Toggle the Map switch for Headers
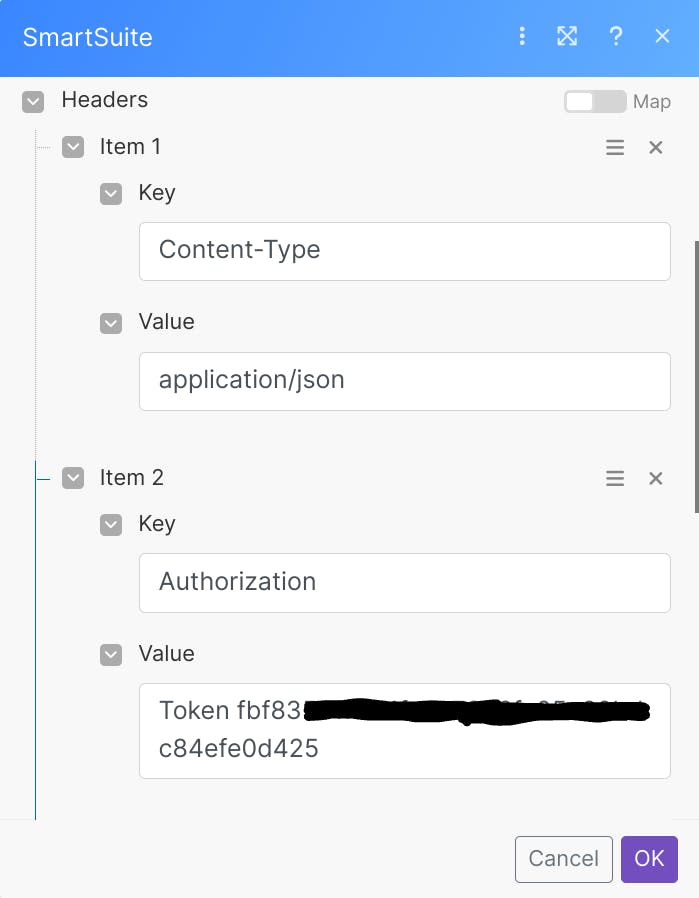 [x=595, y=101]
